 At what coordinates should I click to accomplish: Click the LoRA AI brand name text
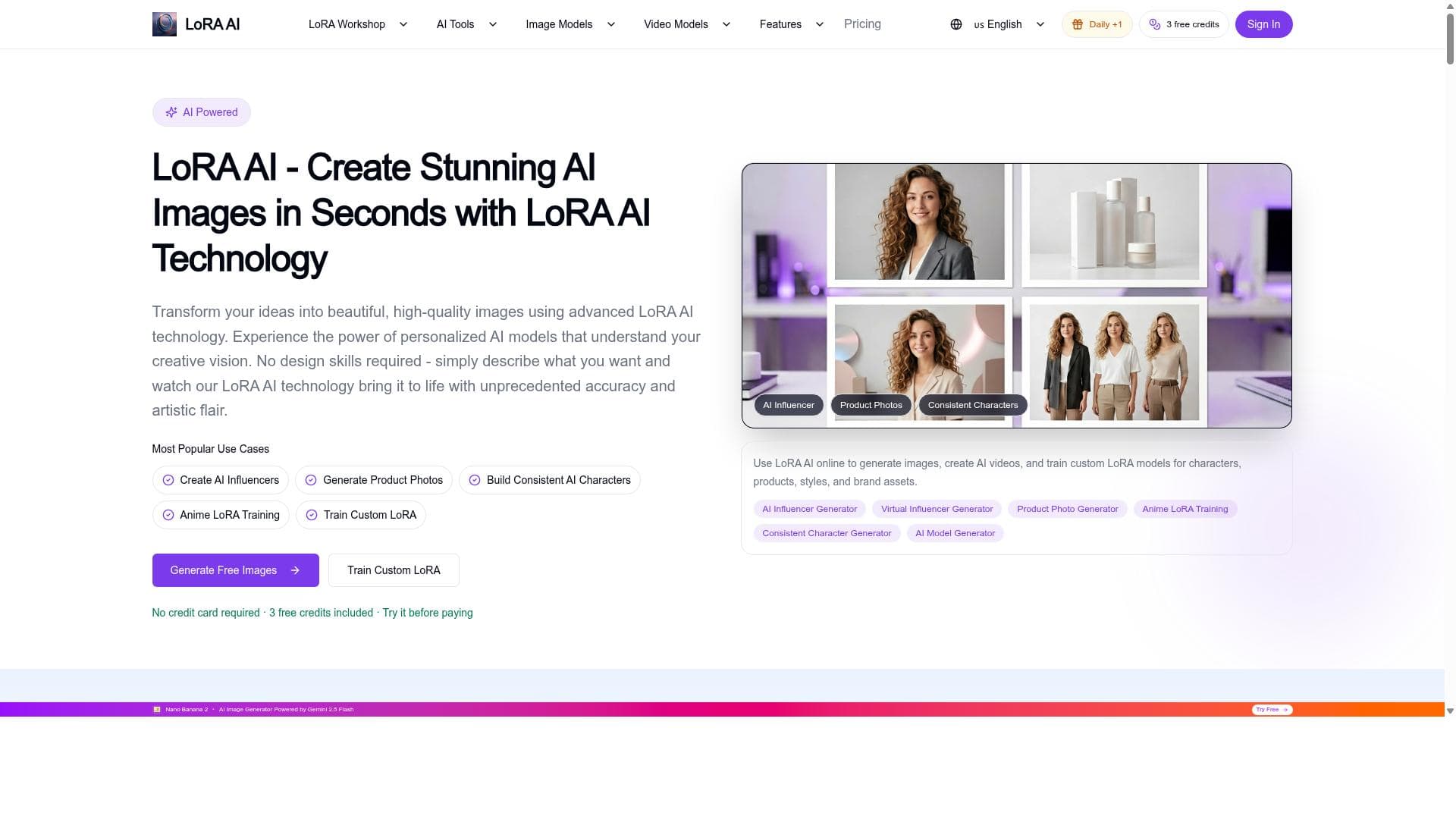(212, 24)
